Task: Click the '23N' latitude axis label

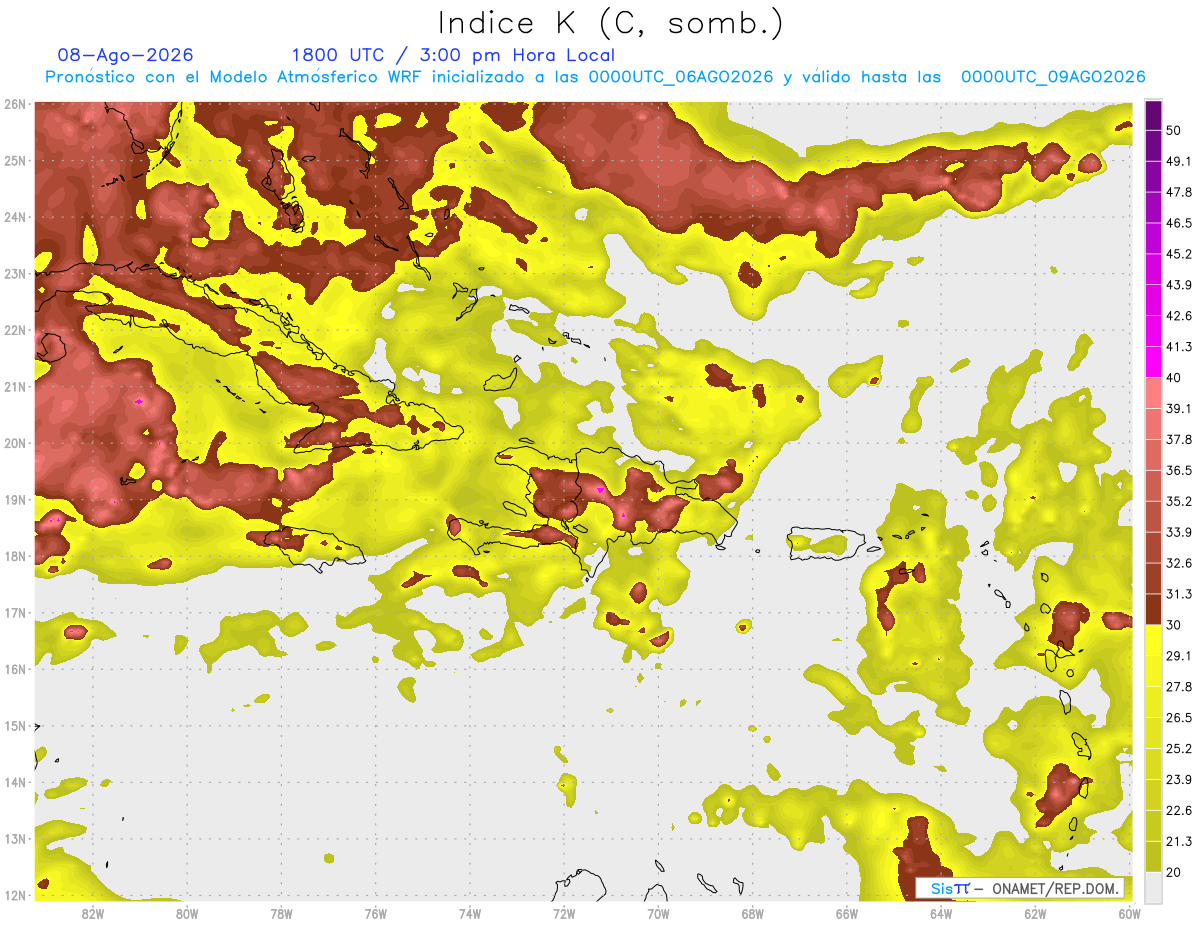Action: point(15,273)
